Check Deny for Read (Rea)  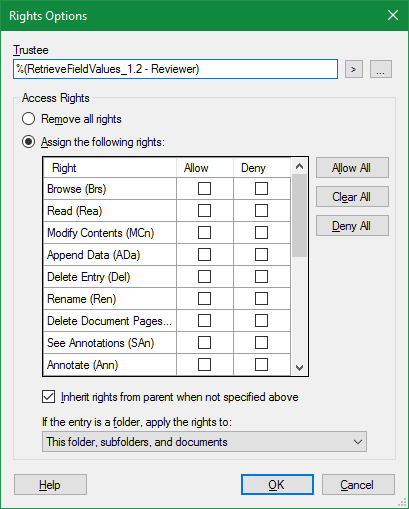[x=261, y=211]
